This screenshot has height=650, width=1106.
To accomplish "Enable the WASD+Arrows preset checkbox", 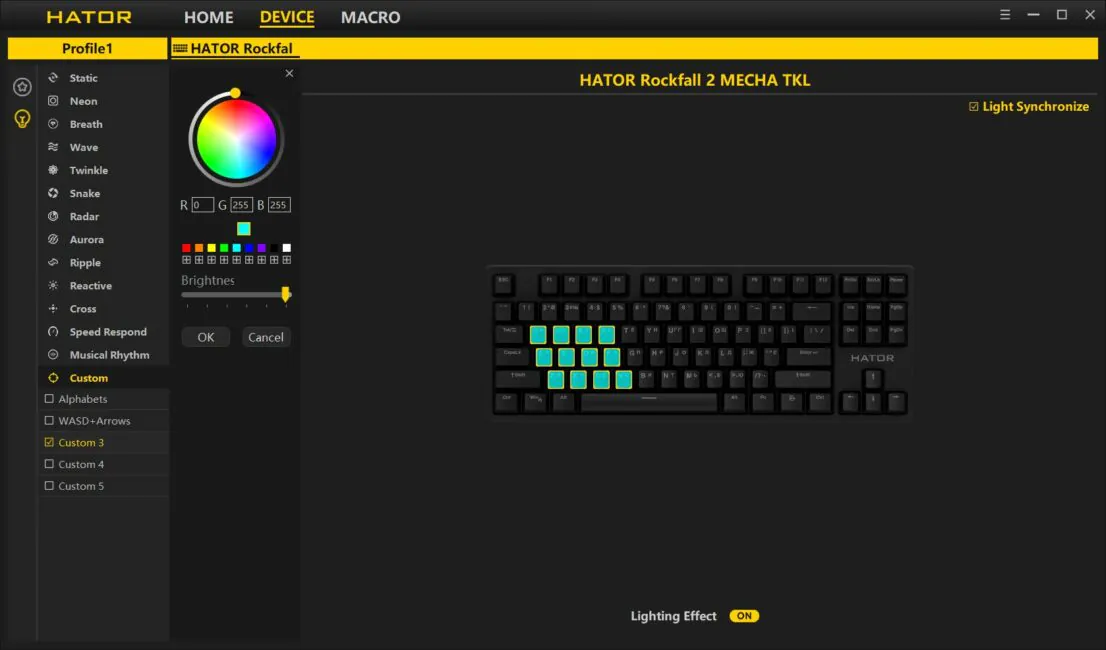I will (x=49, y=421).
